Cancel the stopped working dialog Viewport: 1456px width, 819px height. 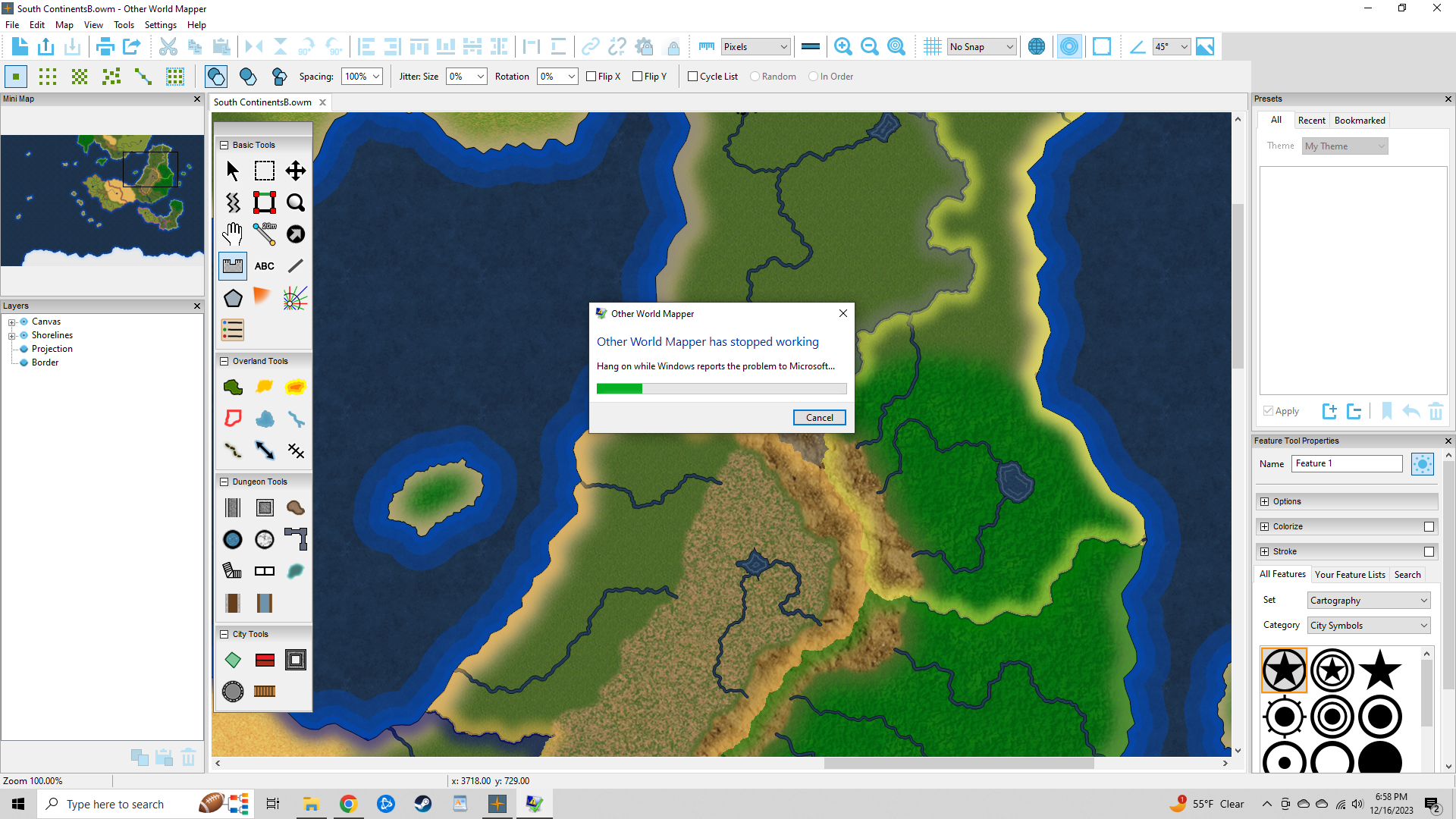[x=819, y=418]
